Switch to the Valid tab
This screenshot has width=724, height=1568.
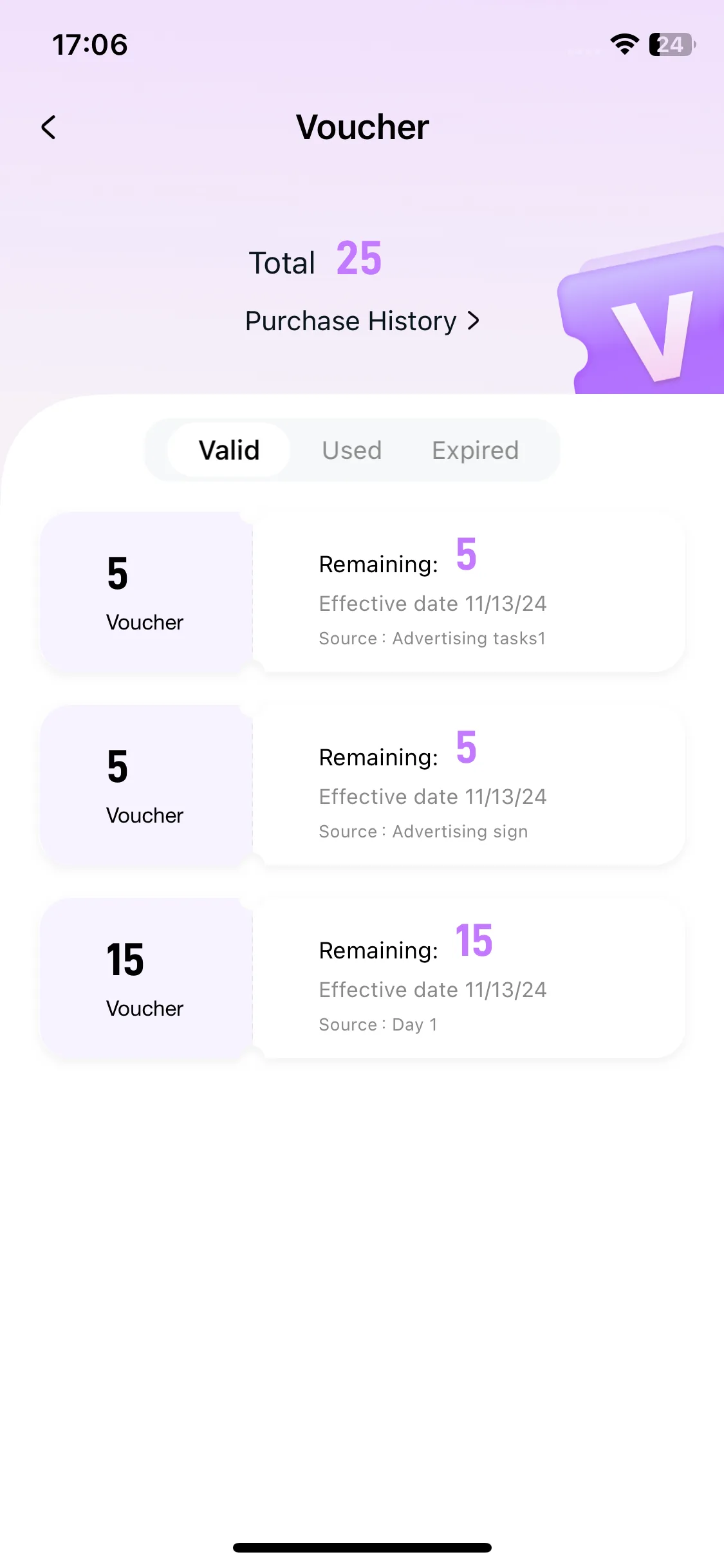pyautogui.click(x=229, y=450)
